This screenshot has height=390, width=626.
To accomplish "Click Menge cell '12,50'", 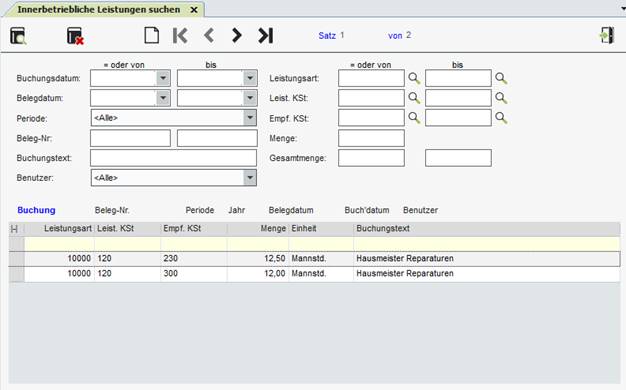I will pyautogui.click(x=258, y=259).
